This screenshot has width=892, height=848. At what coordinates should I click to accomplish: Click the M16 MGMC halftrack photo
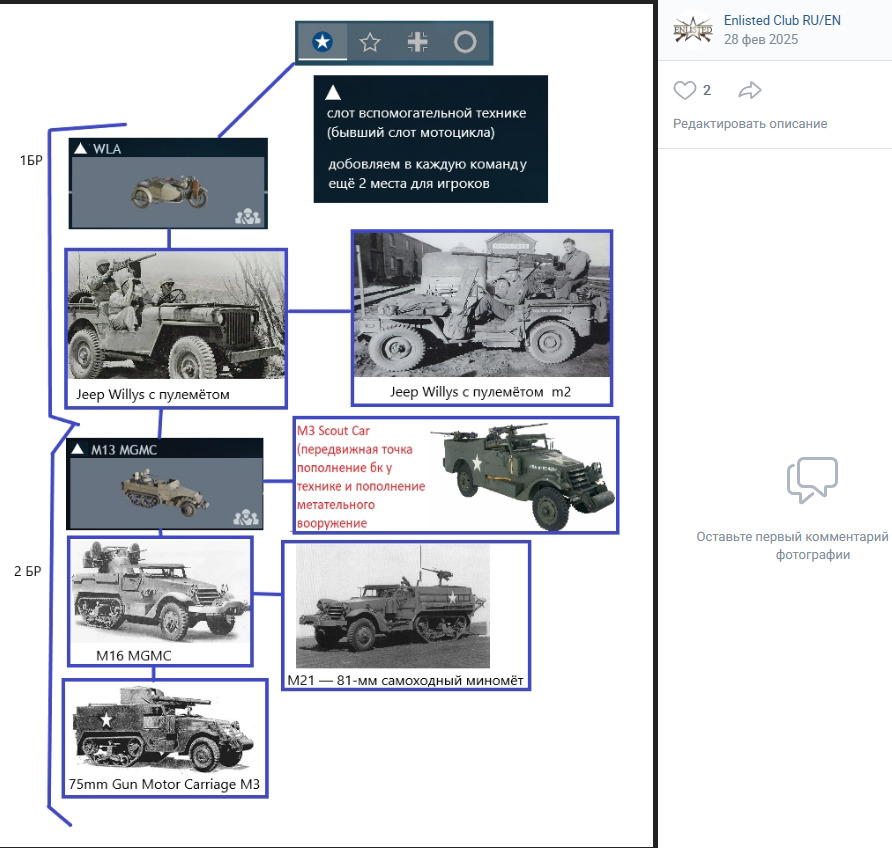[160, 593]
